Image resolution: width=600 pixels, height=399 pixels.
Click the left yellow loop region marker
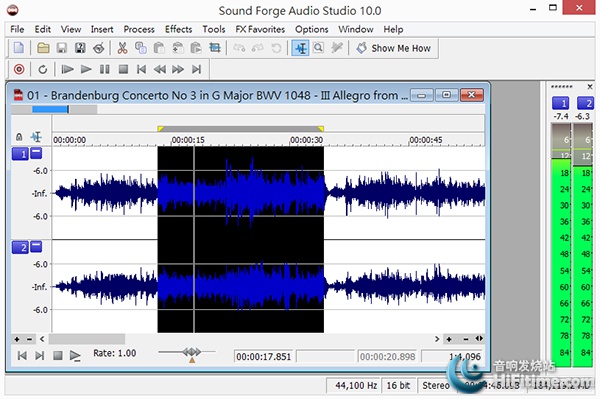tap(161, 129)
